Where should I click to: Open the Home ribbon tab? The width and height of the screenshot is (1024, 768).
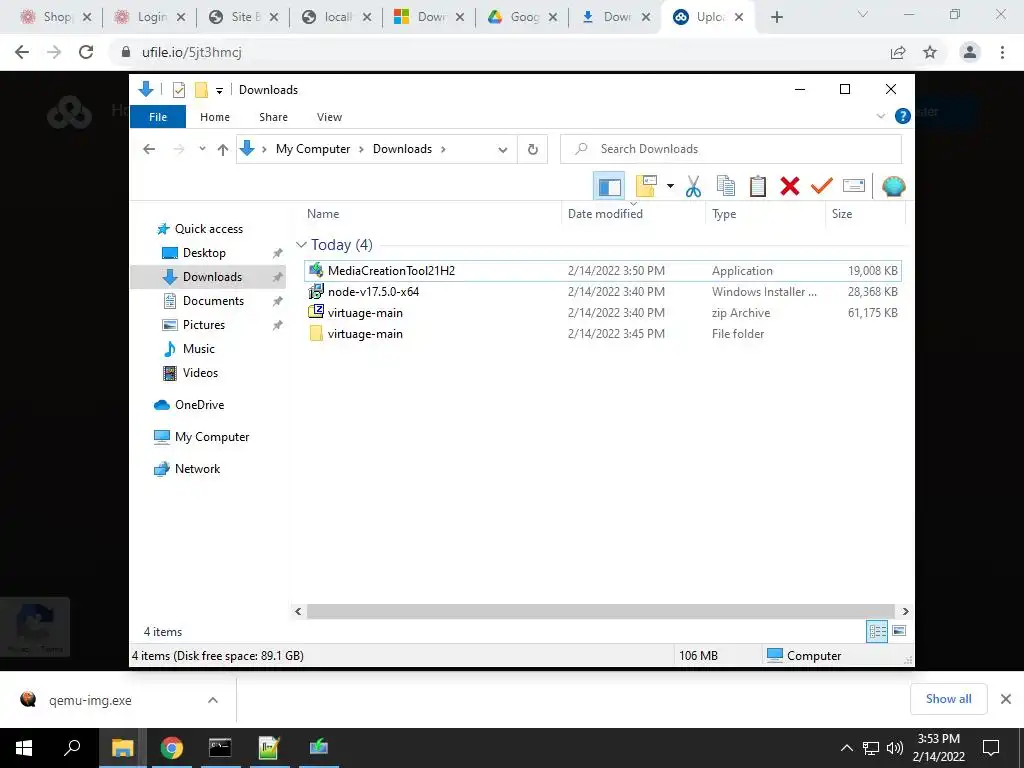coord(215,117)
